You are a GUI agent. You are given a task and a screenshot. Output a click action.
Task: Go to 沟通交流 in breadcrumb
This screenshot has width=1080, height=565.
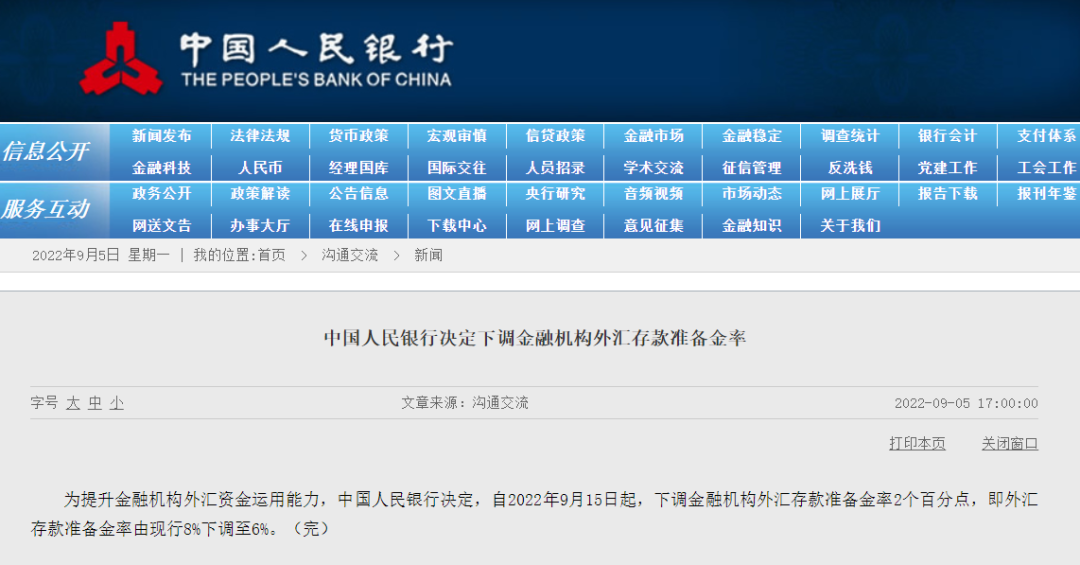click(350, 255)
